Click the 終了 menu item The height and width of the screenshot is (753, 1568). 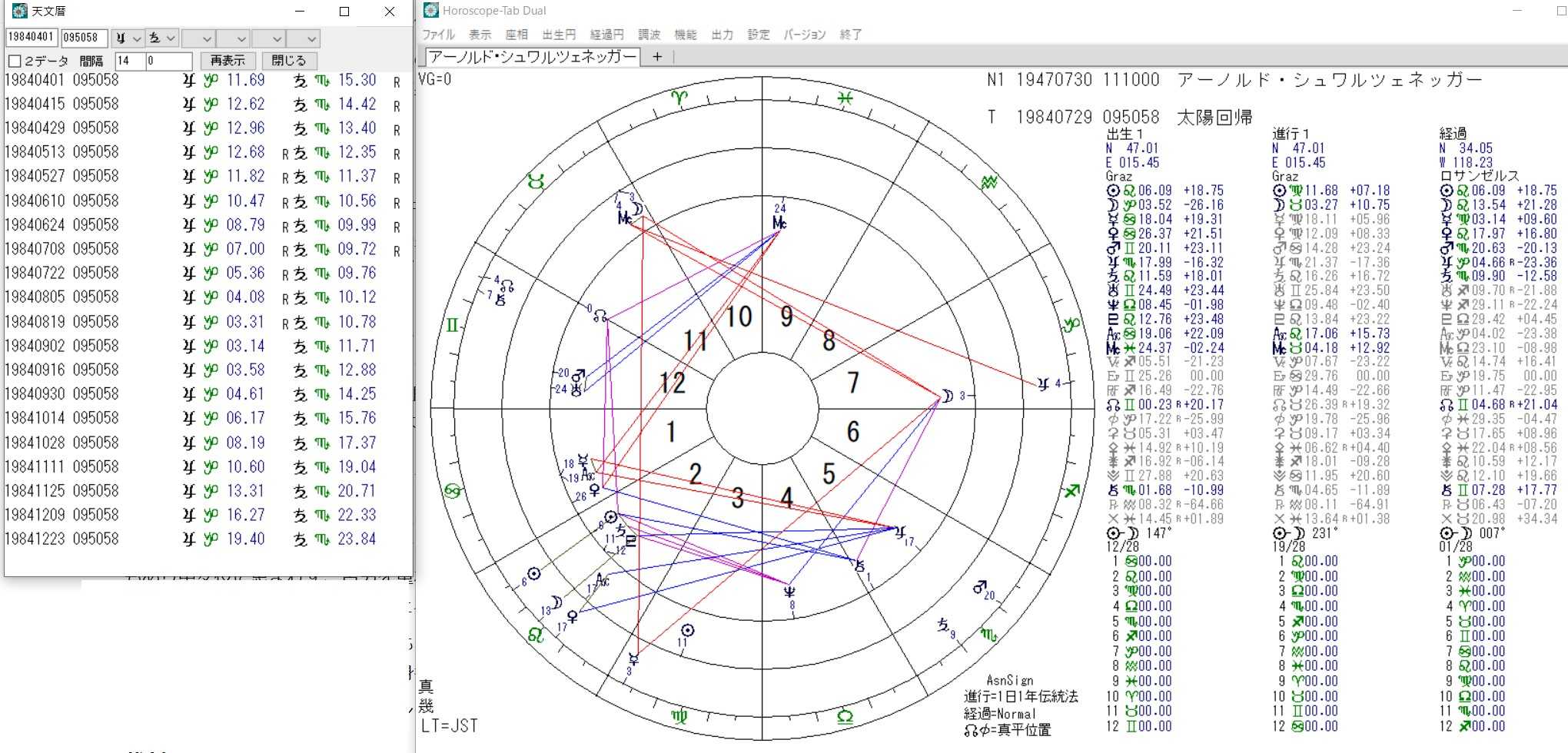(851, 35)
